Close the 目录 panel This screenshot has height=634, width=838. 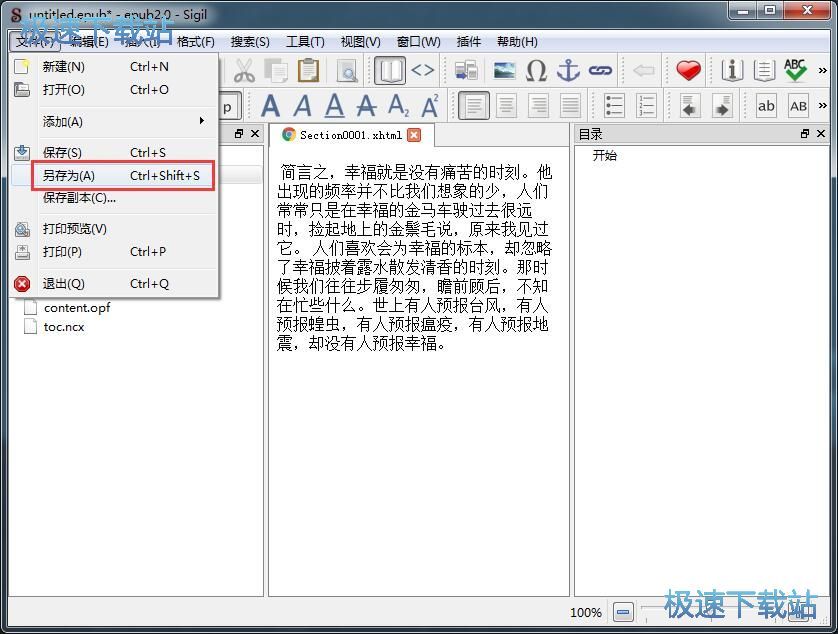click(x=821, y=134)
